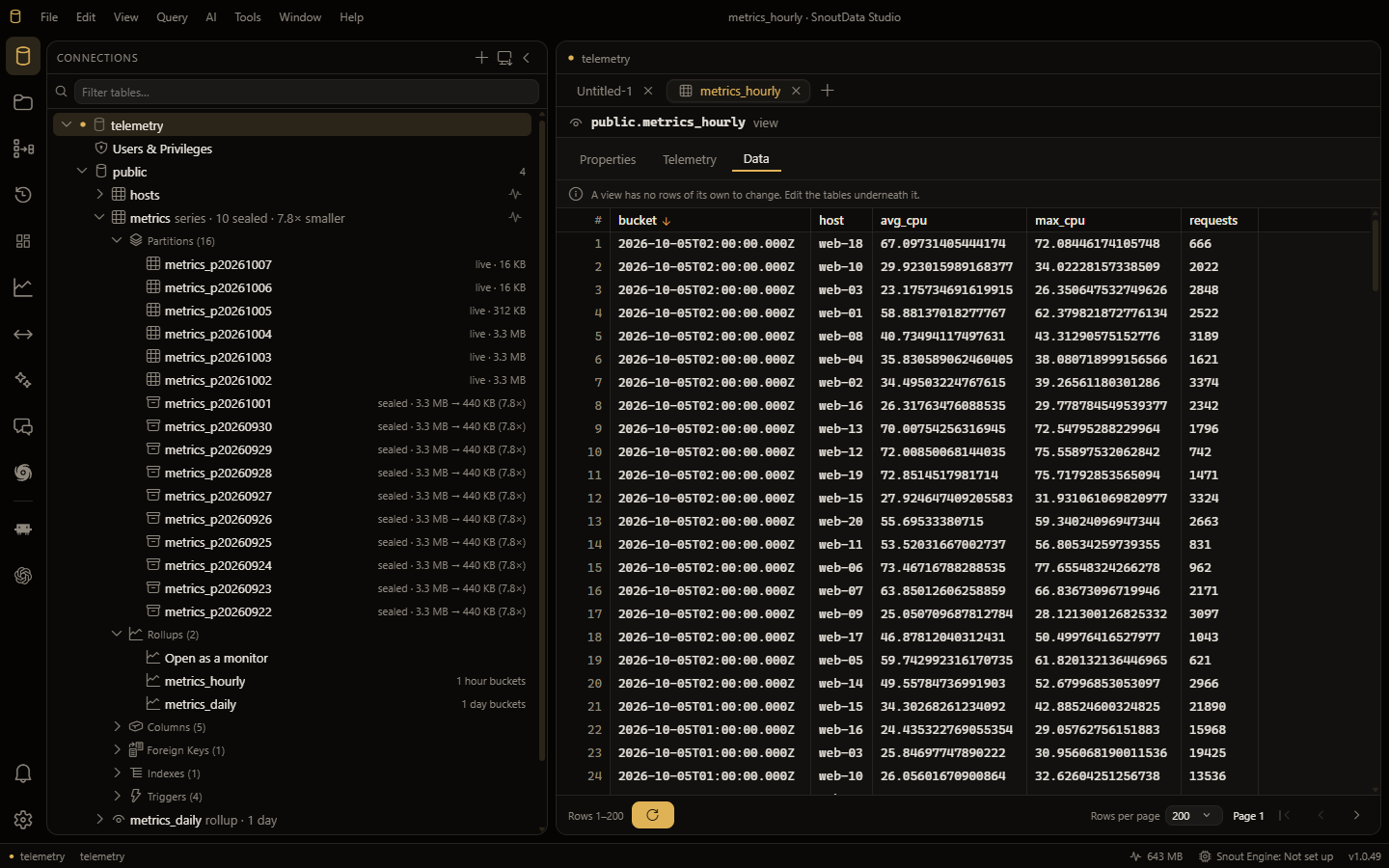Click the pulse icon on the hosts row
The height and width of the screenshot is (868, 1389).
point(515,195)
